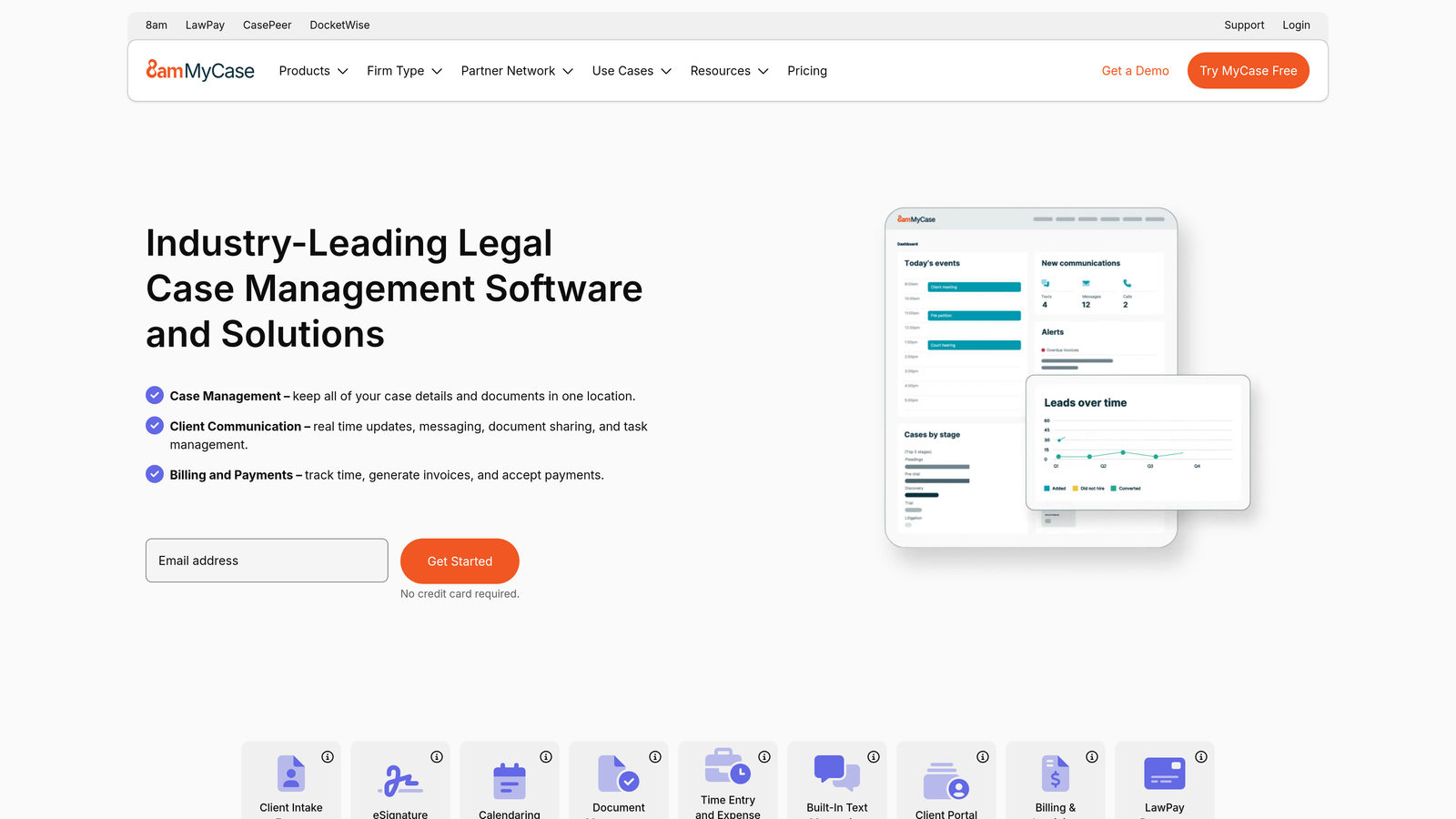Open the Time Entry and Expense icon
Viewport: 1456px width, 819px height.
click(728, 766)
